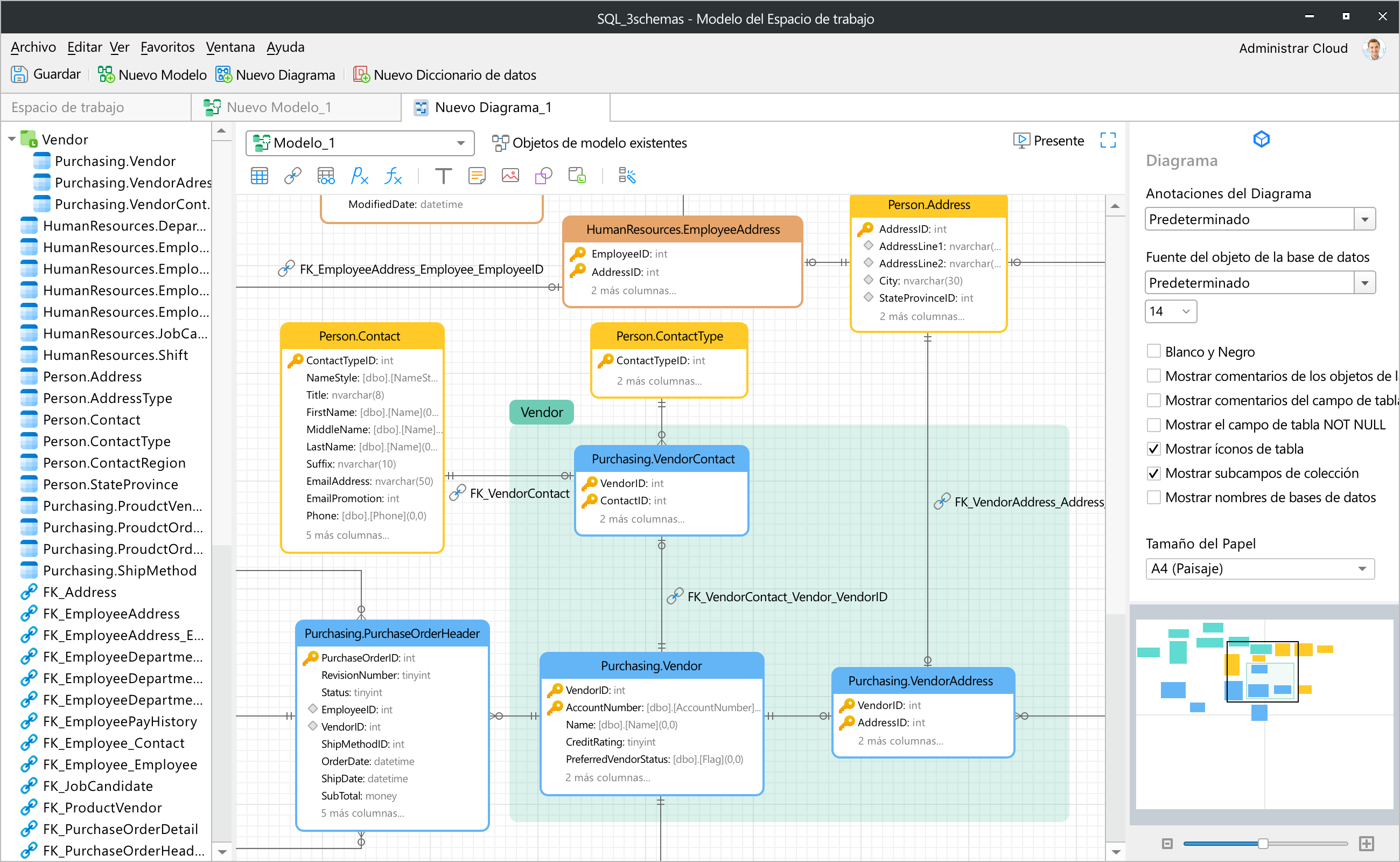Collapse the Vendor tree node

[x=11, y=139]
